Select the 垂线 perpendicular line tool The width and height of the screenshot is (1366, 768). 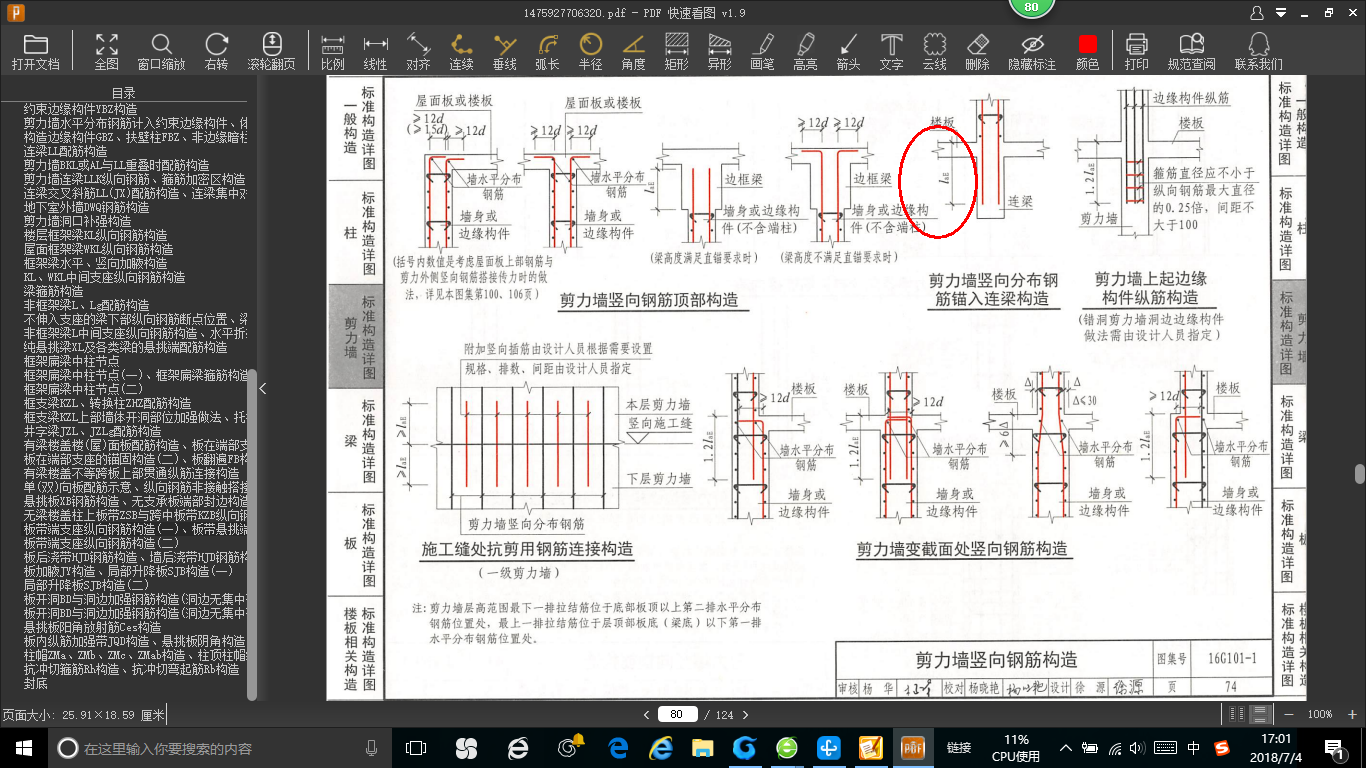coord(505,51)
